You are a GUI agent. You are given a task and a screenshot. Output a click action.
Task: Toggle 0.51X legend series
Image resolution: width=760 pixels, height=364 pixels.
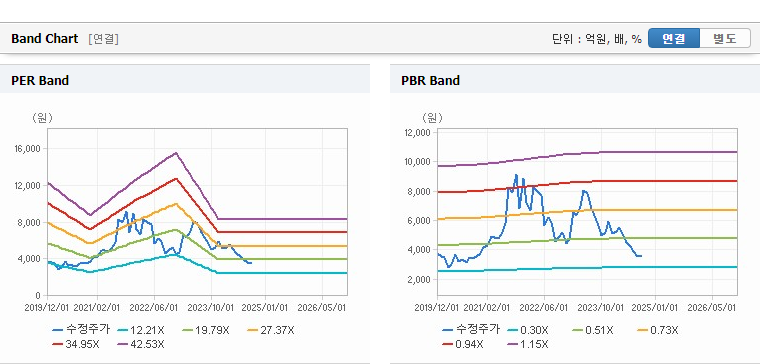click(x=593, y=331)
